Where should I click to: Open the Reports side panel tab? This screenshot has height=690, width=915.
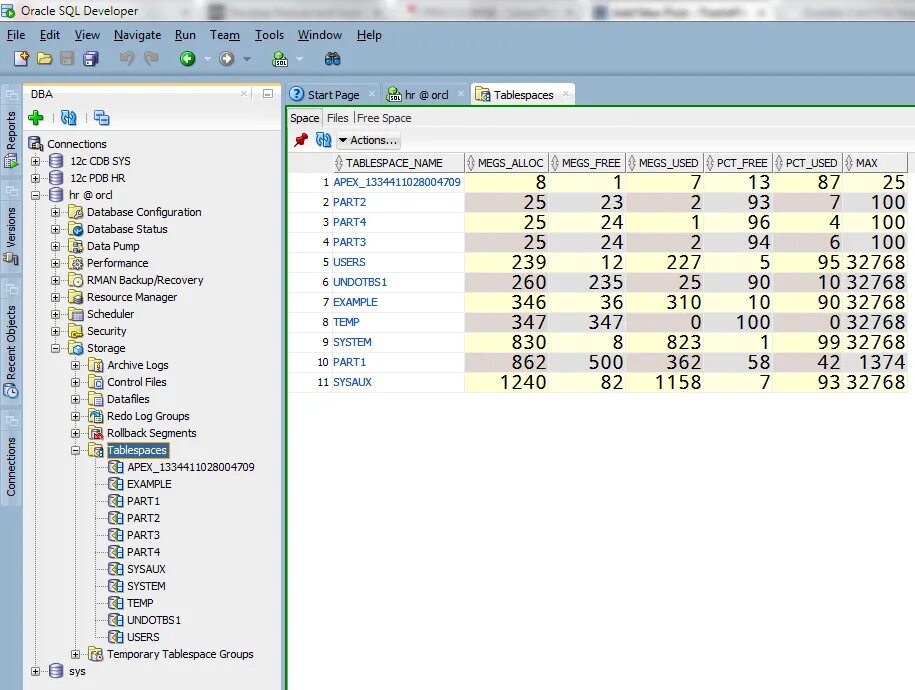[x=11, y=140]
